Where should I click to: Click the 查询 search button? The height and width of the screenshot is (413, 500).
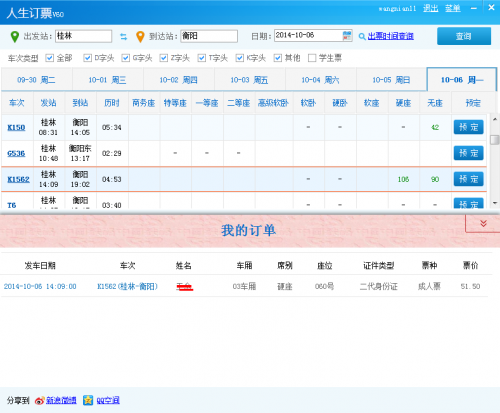(464, 36)
